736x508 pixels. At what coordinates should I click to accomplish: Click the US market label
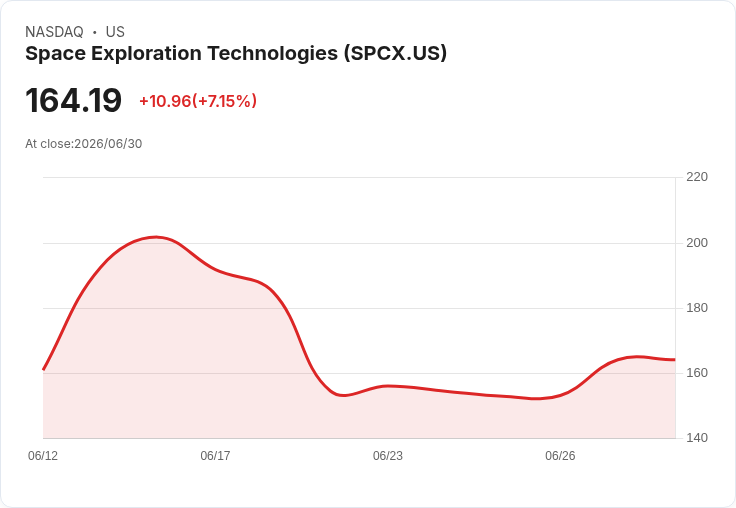tap(115, 31)
